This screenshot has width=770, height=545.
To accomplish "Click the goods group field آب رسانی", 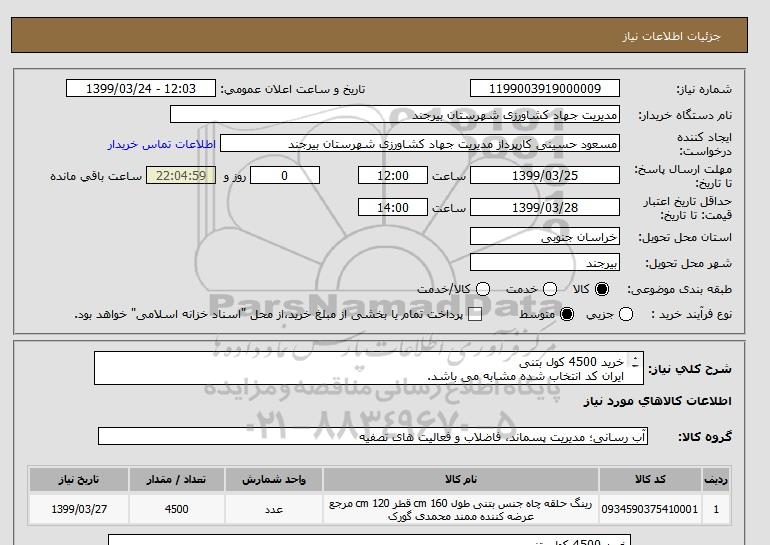I will (x=373, y=436).
